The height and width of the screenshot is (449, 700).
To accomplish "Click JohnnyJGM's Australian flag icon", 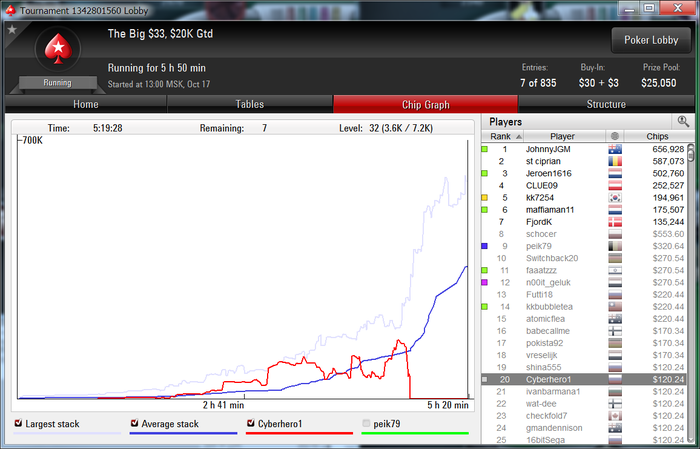I will (x=615, y=149).
